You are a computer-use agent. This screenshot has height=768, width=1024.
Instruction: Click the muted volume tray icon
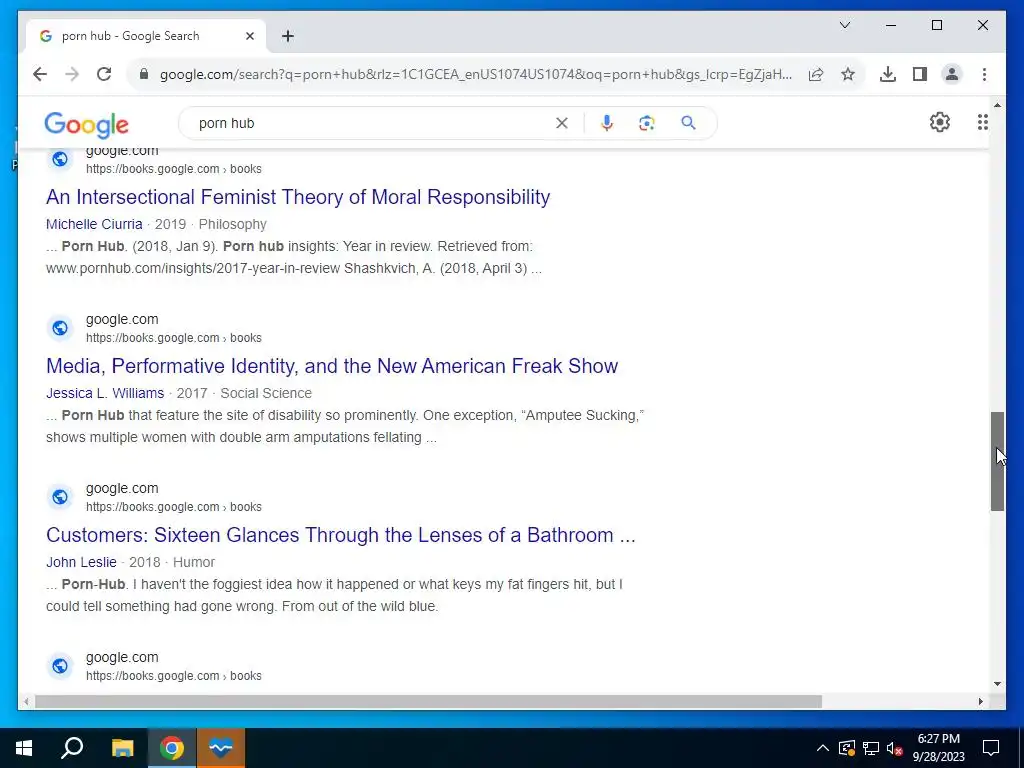(x=895, y=748)
